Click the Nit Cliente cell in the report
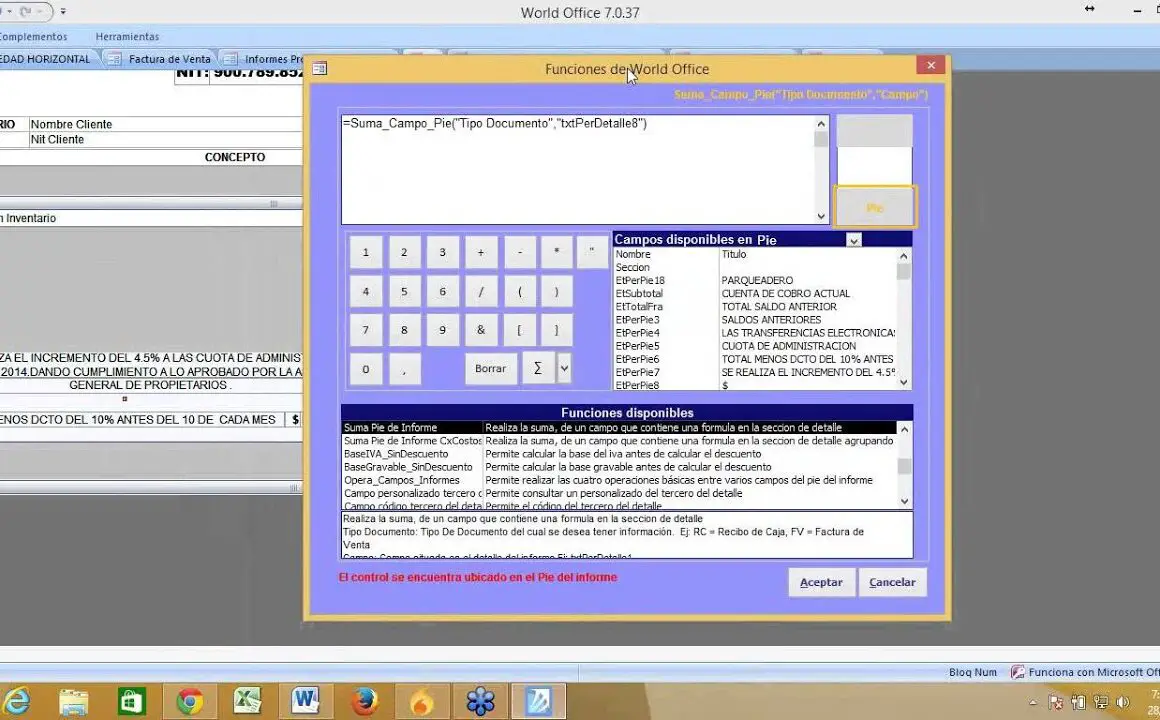This screenshot has width=1160, height=720. coord(165,139)
